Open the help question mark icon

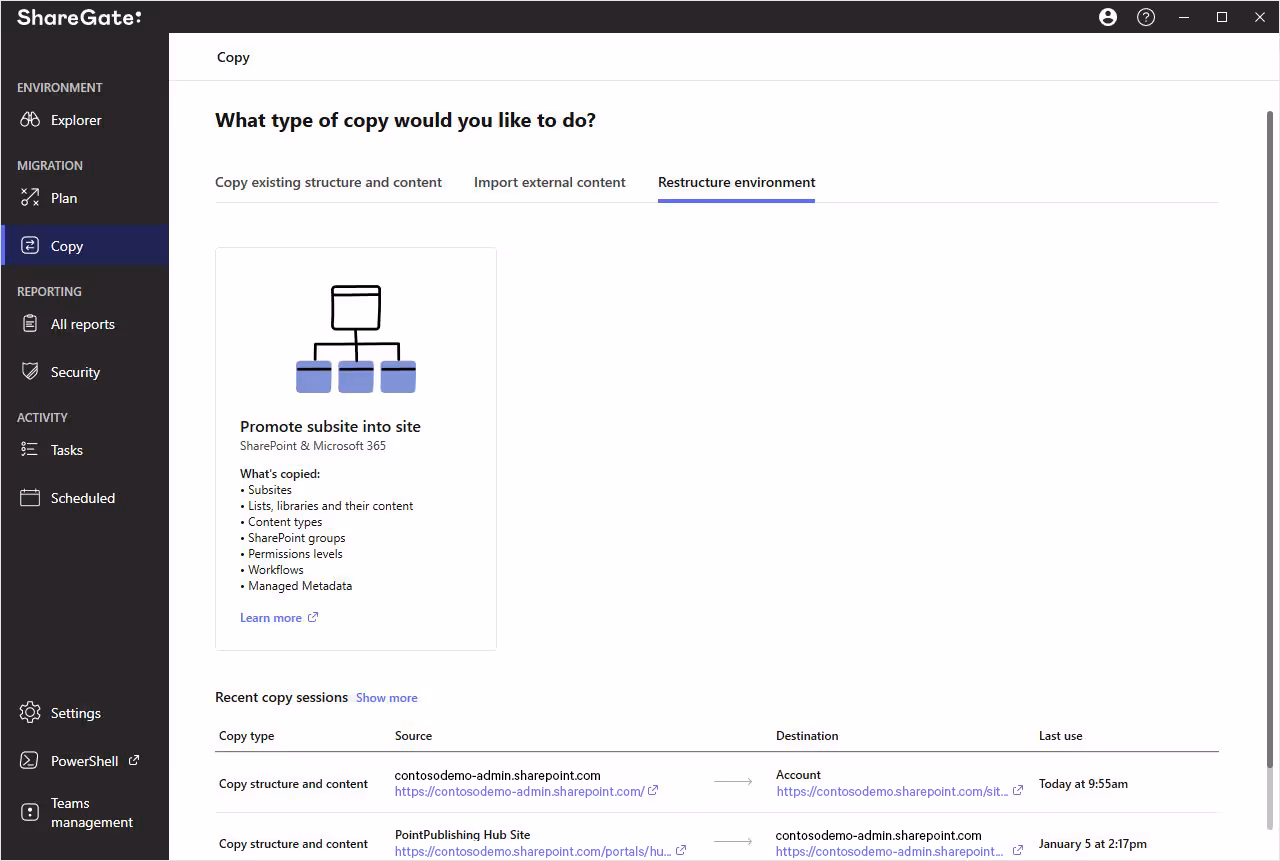coord(1146,17)
